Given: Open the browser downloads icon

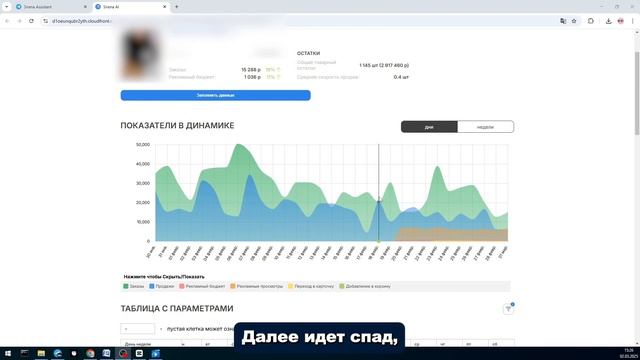Looking at the screenshot, I should 608,21.
